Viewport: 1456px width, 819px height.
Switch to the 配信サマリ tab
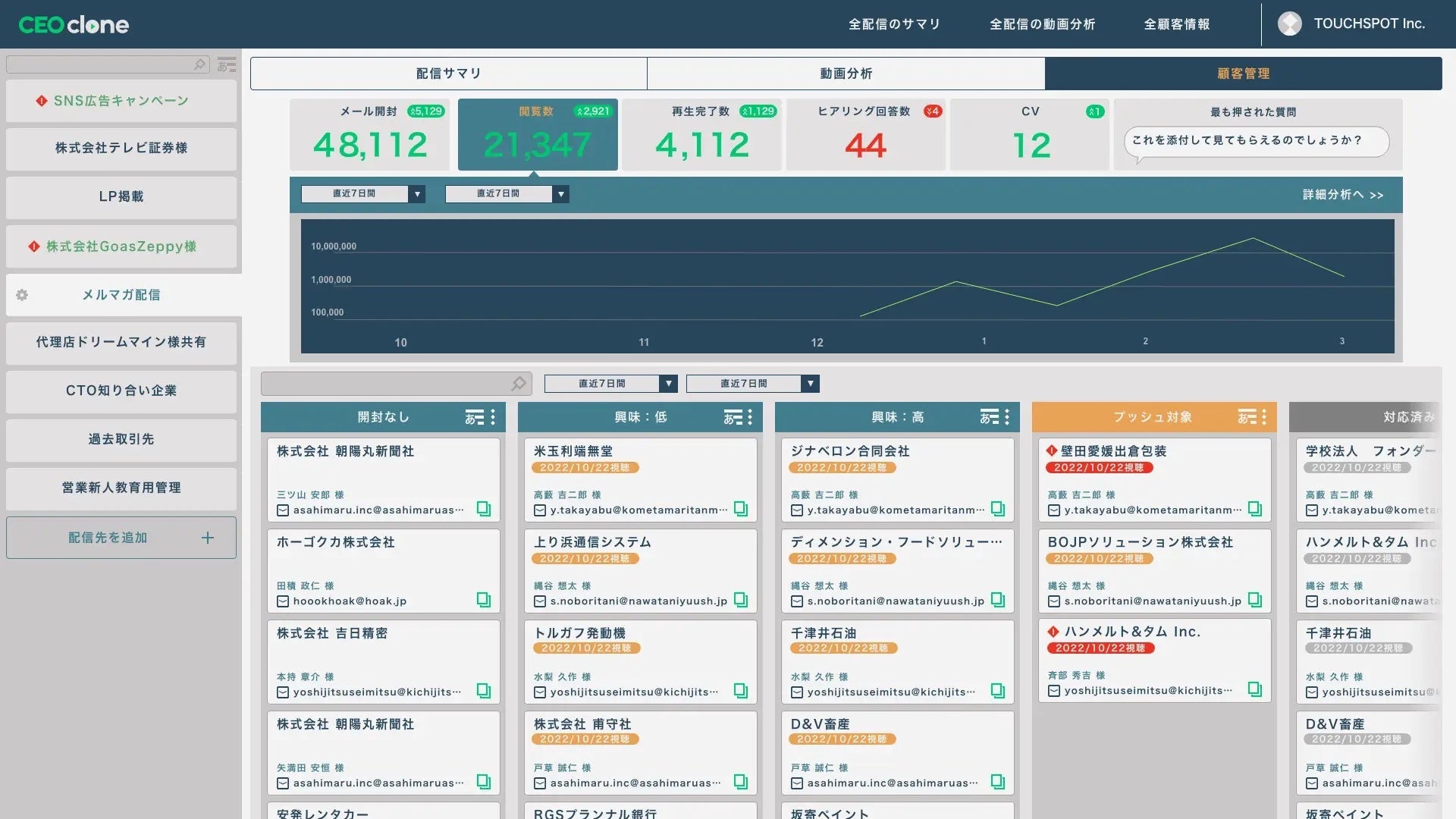448,74
